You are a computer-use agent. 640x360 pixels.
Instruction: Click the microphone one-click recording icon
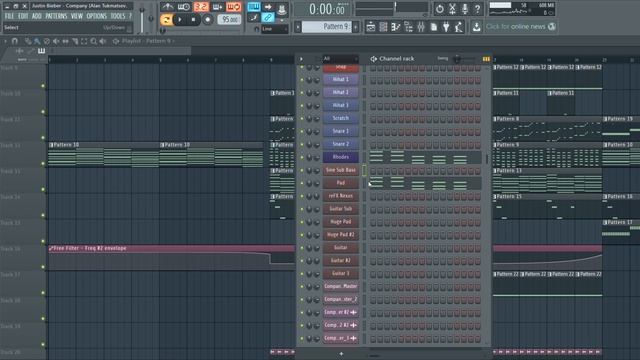click(x=465, y=9)
